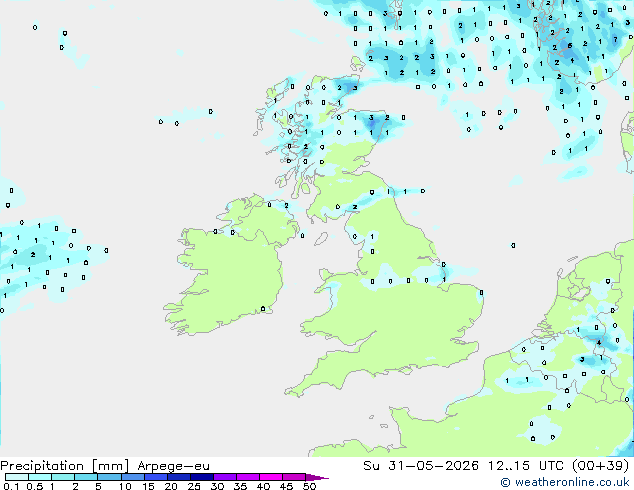Click the 'Precipitation [mm]' title text
Viewport: 634px width, 490px height.
point(64,466)
